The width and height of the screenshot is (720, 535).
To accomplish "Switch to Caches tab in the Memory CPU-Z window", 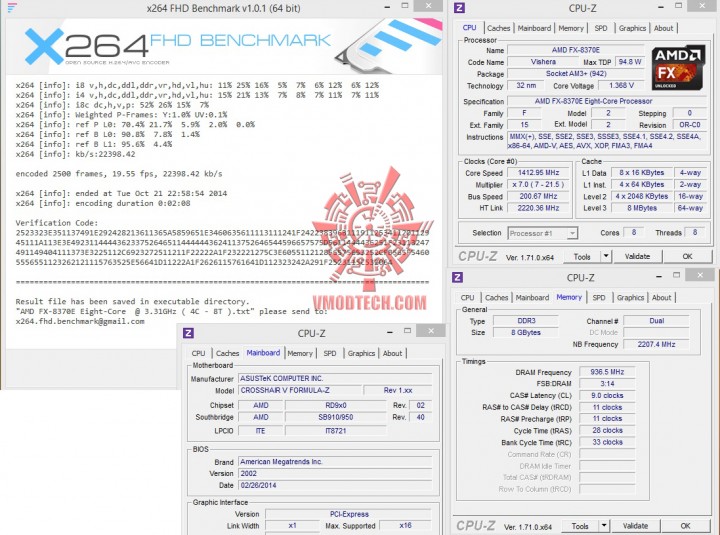I will click(496, 298).
